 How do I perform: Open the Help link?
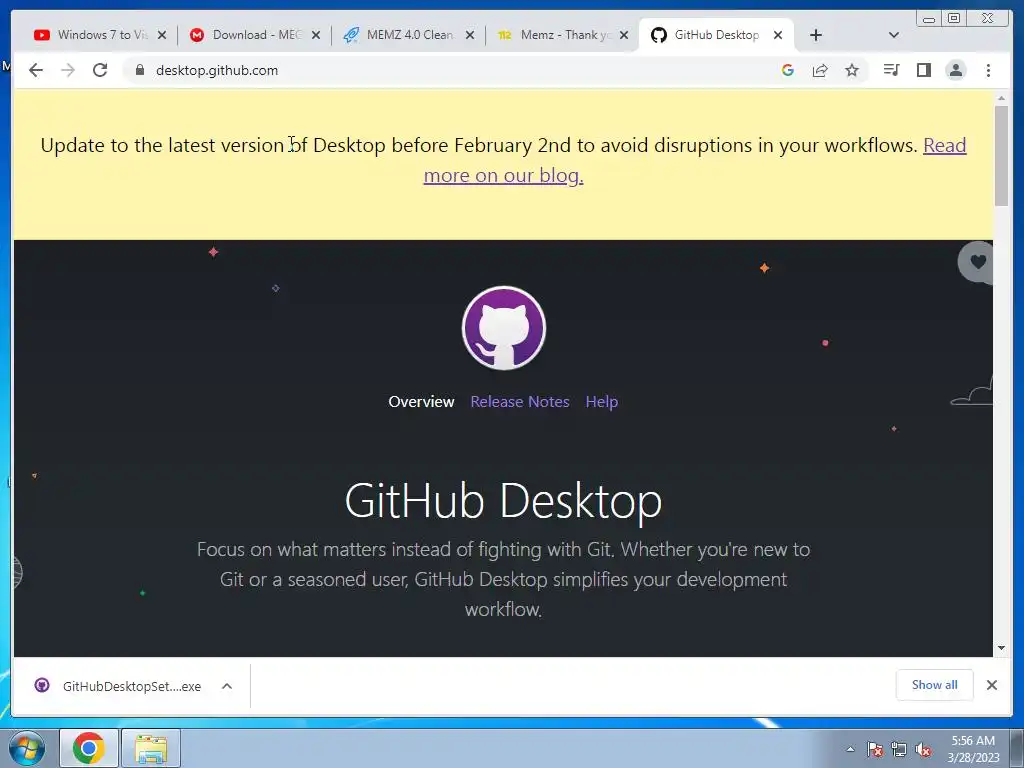[601, 402]
